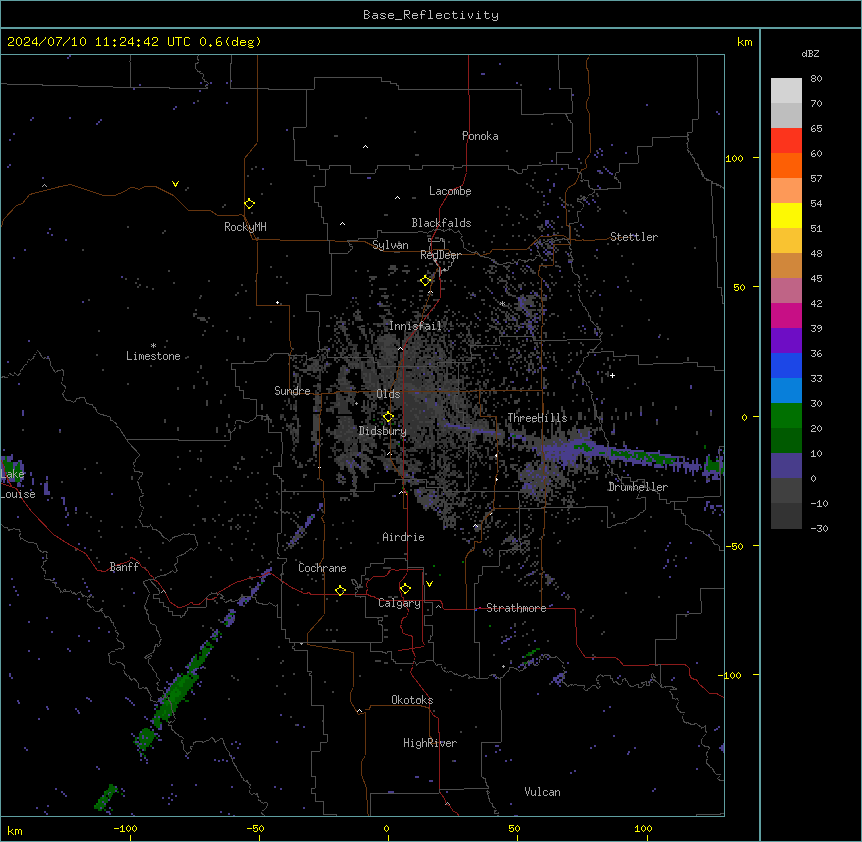
Task: Select the purple 36–39 dBZ legend swatch
Action: 786,340
